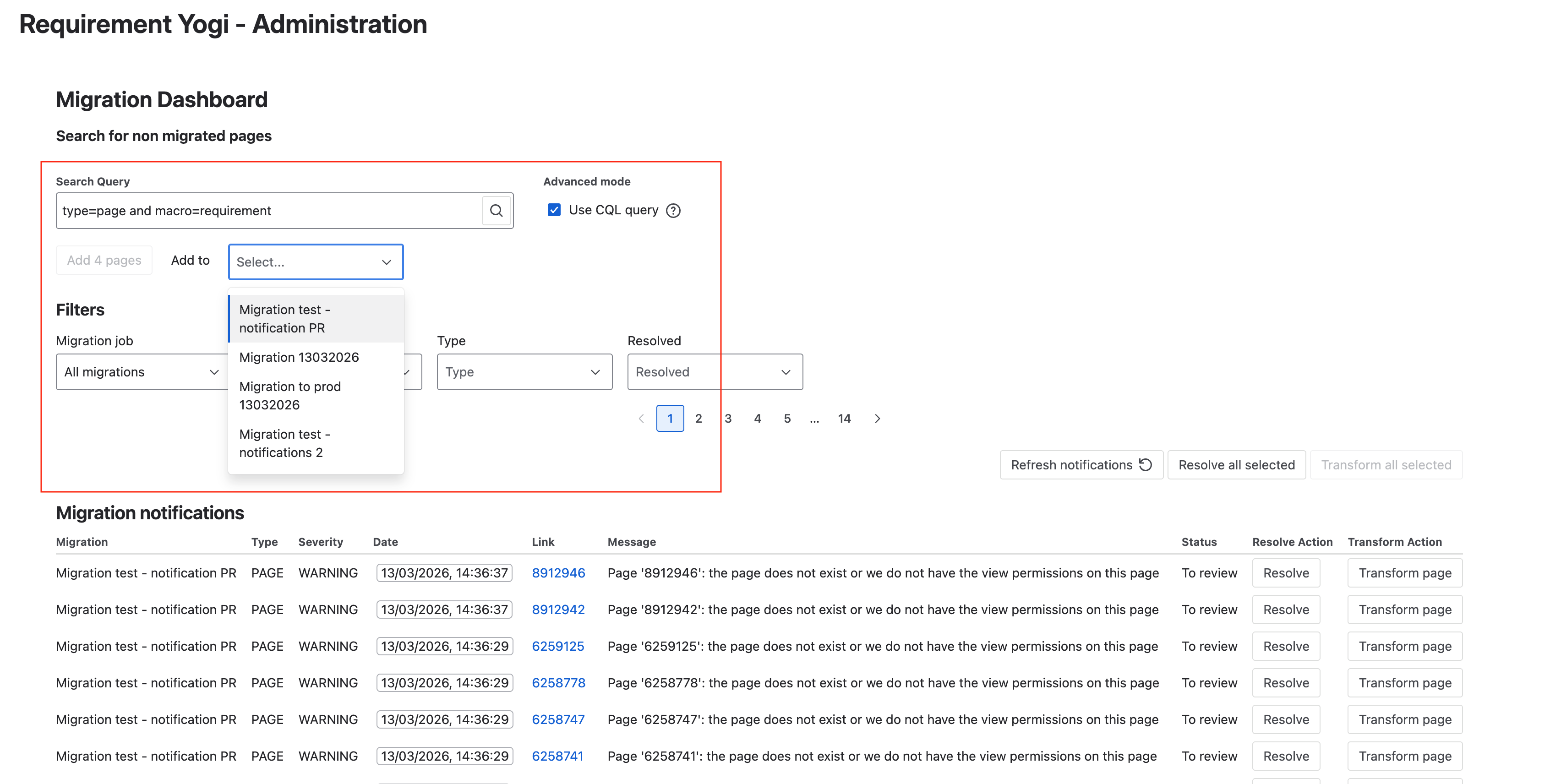Go to previous page with left chevron
Viewport: 1550px width, 784px height.
coord(641,419)
